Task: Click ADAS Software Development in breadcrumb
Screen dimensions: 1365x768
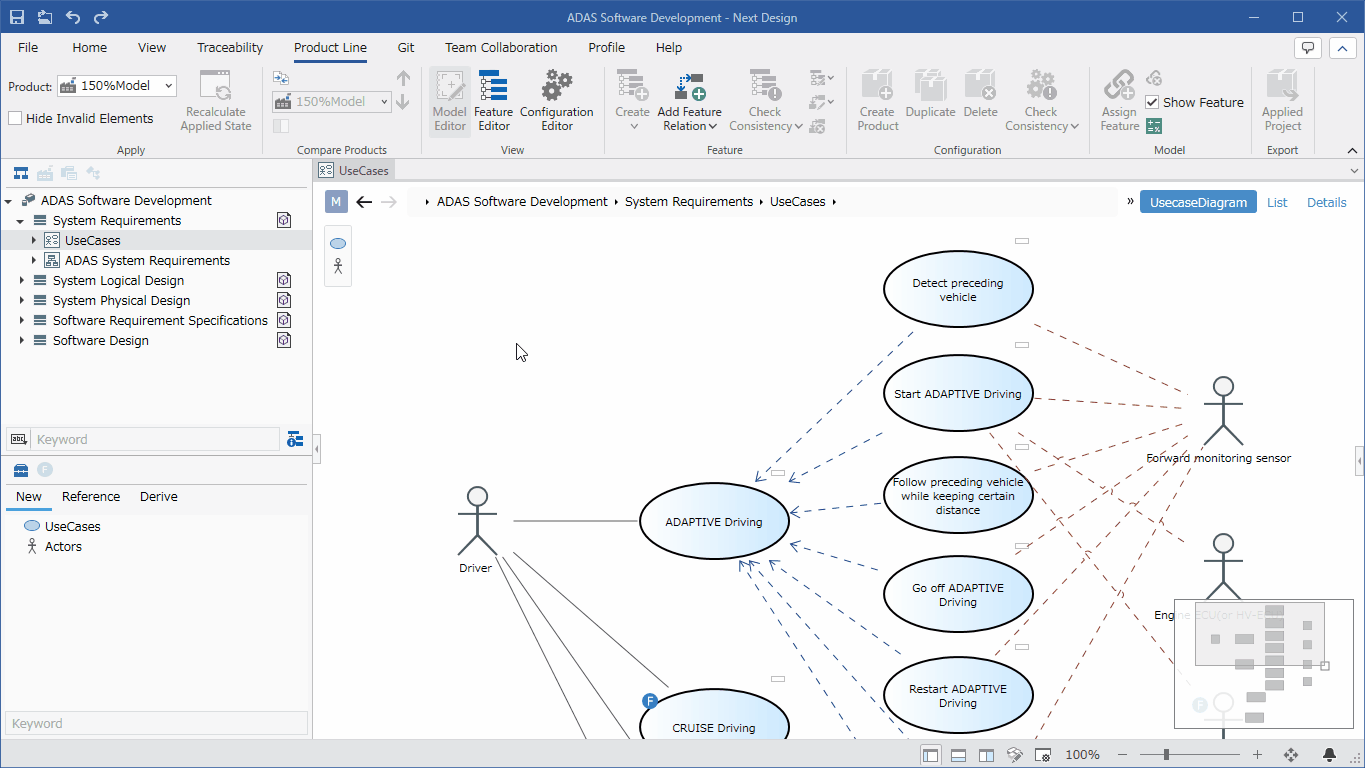Action: click(x=522, y=201)
